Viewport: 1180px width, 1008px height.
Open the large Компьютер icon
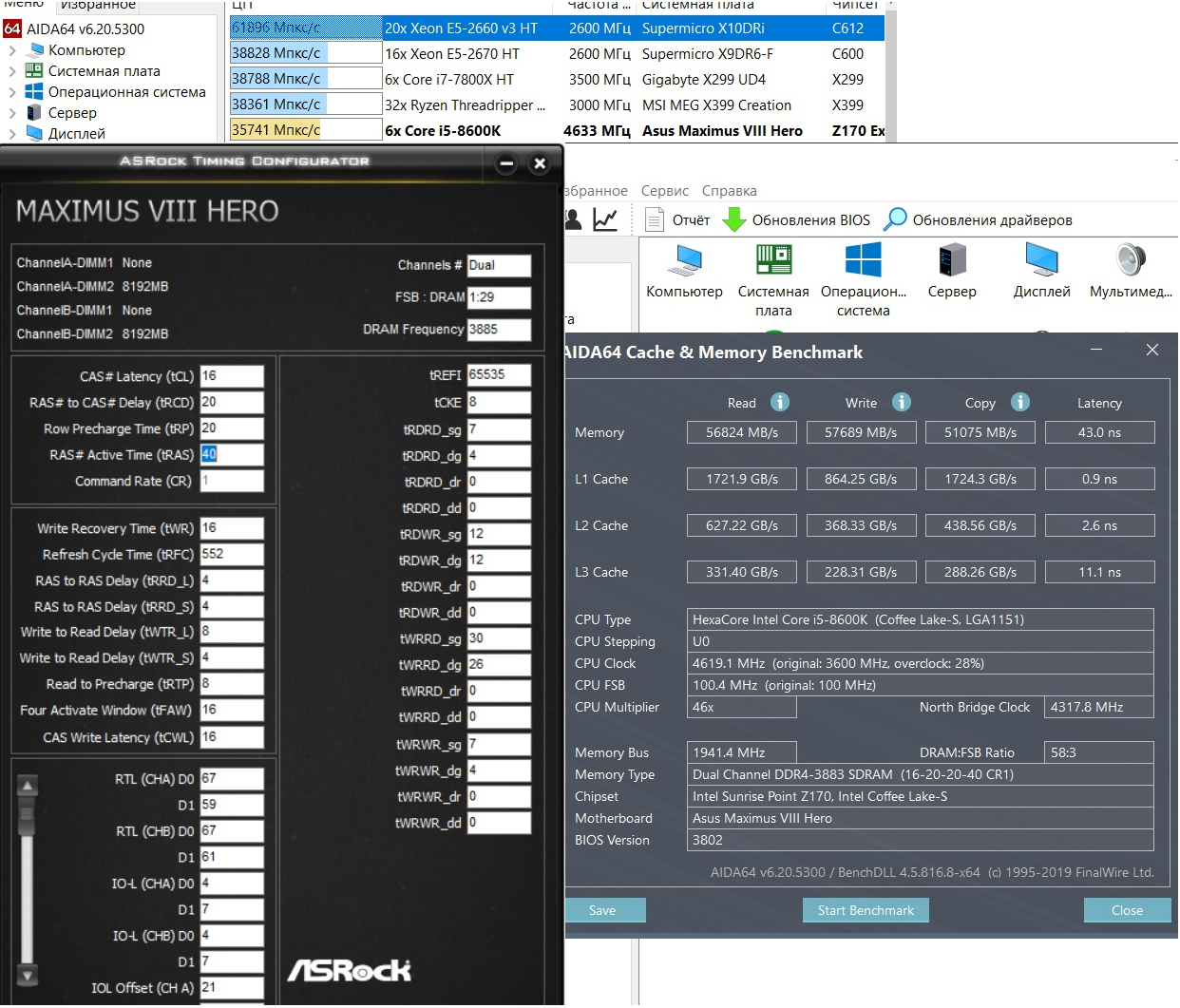(685, 260)
